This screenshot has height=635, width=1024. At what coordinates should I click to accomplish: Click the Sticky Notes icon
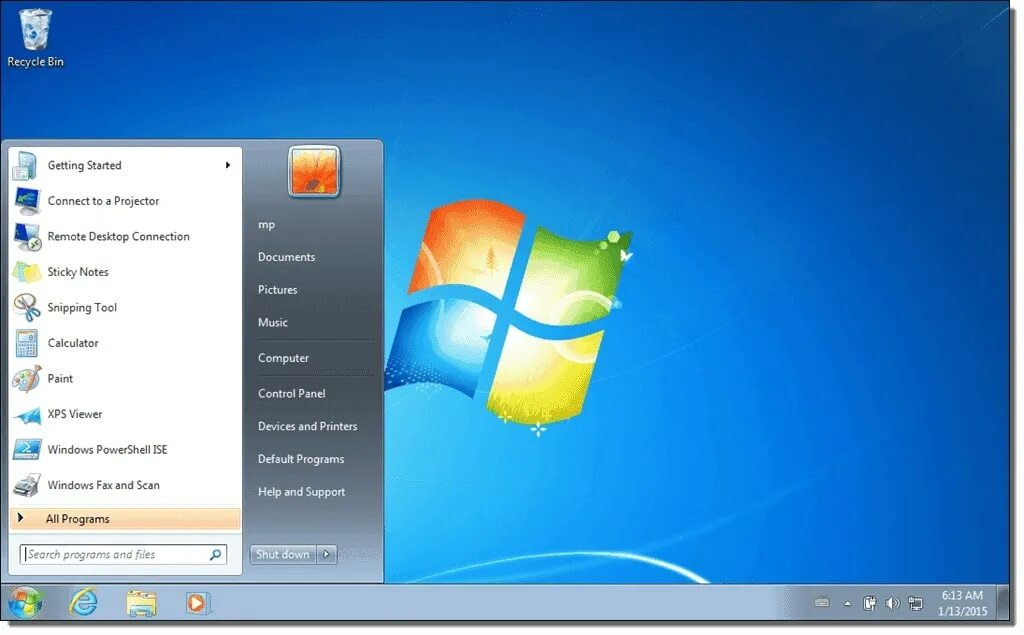pos(26,272)
